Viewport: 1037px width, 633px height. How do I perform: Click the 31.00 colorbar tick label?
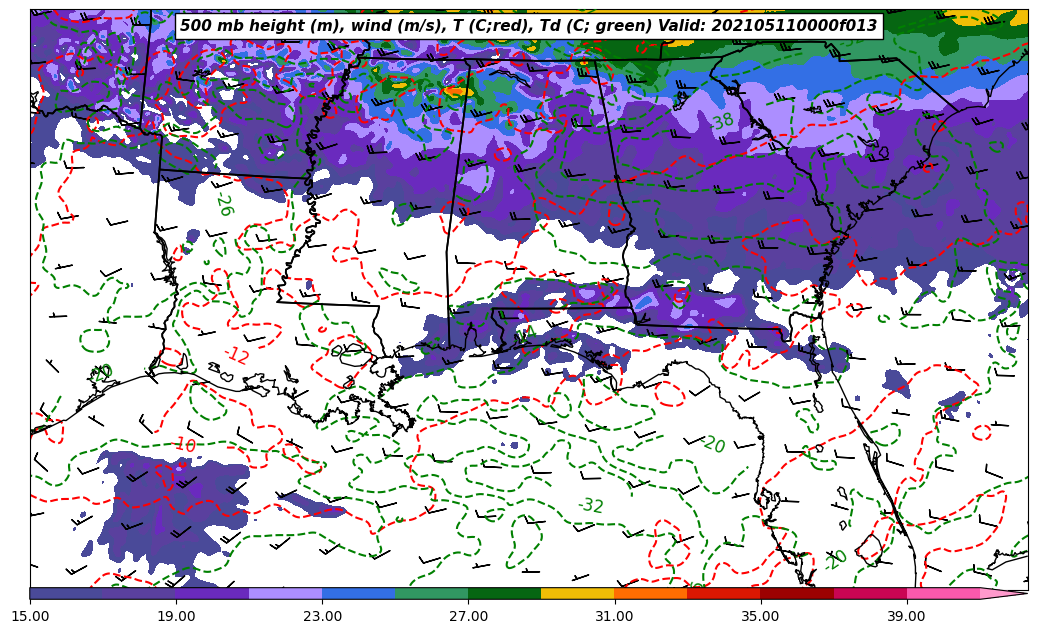614,616
